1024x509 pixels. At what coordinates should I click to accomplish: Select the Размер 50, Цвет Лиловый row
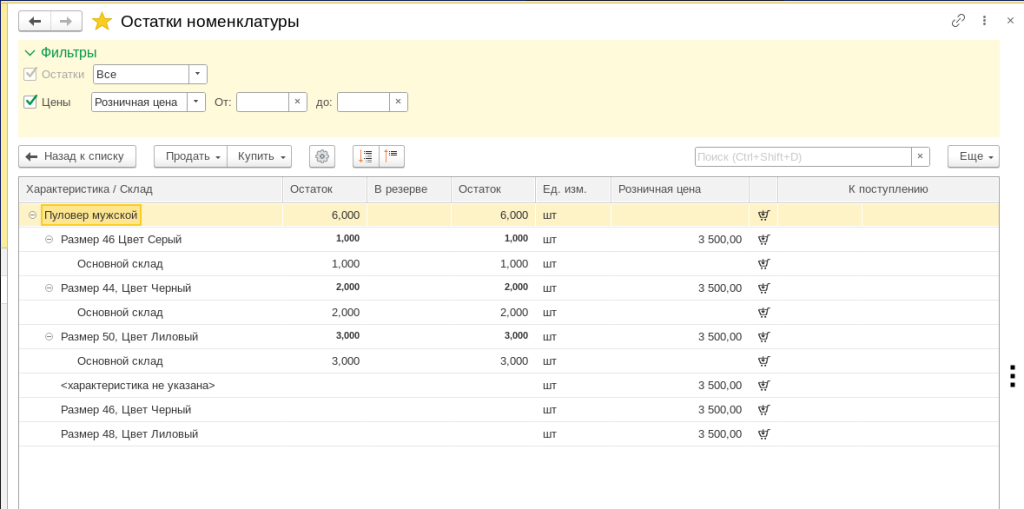tap(509, 337)
